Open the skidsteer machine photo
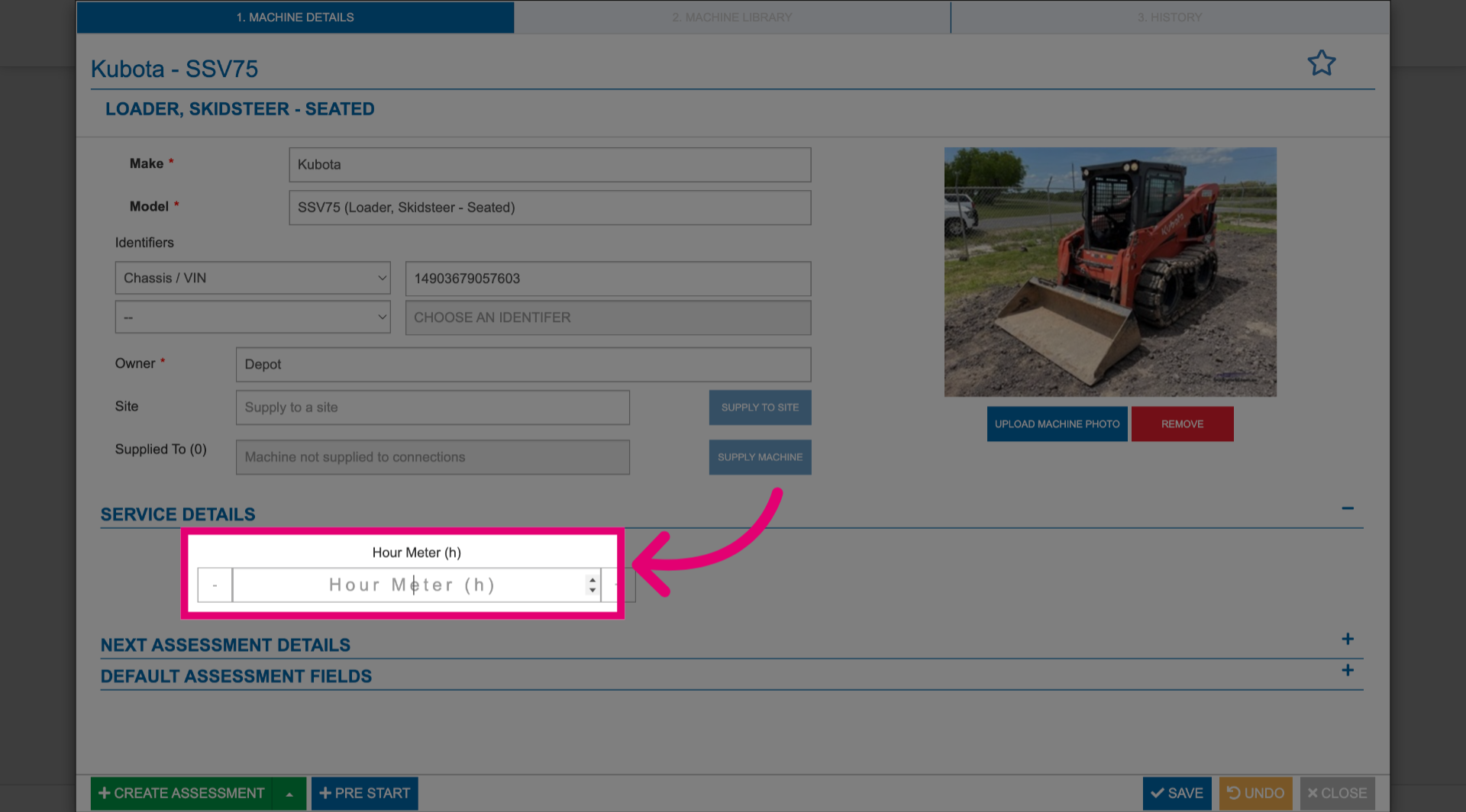Image resolution: width=1466 pixels, height=812 pixels. pyautogui.click(x=1110, y=272)
